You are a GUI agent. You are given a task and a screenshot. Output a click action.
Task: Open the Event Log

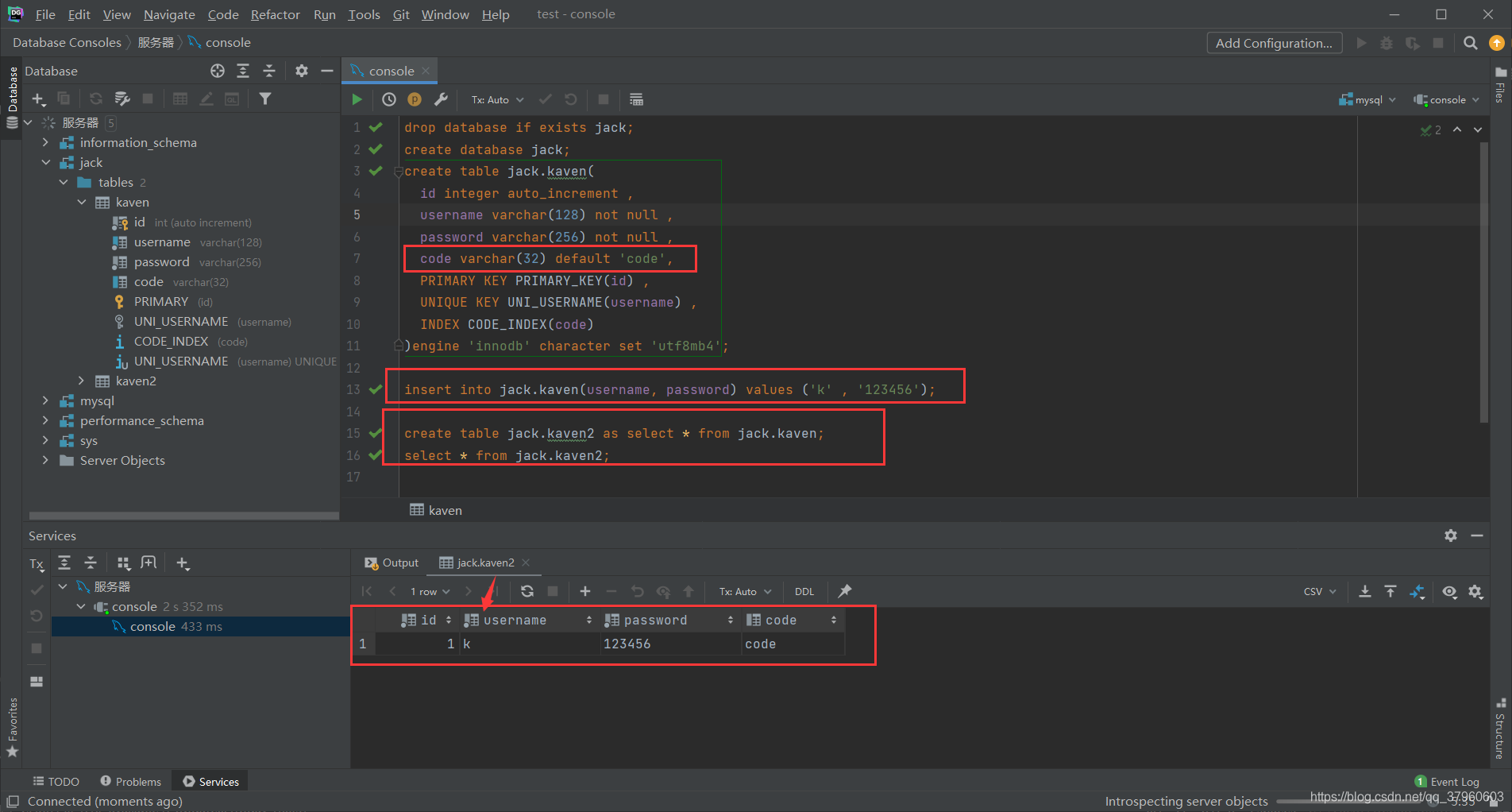point(1447,782)
